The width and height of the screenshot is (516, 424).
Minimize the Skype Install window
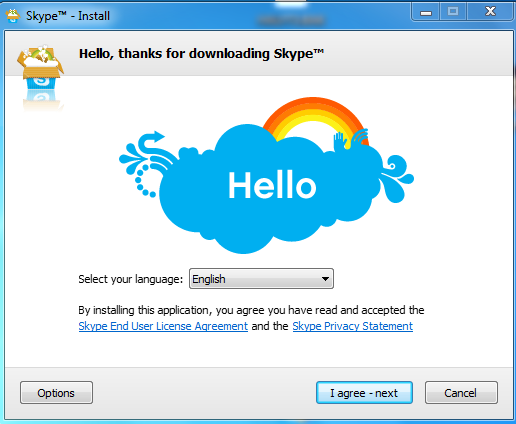click(x=426, y=12)
